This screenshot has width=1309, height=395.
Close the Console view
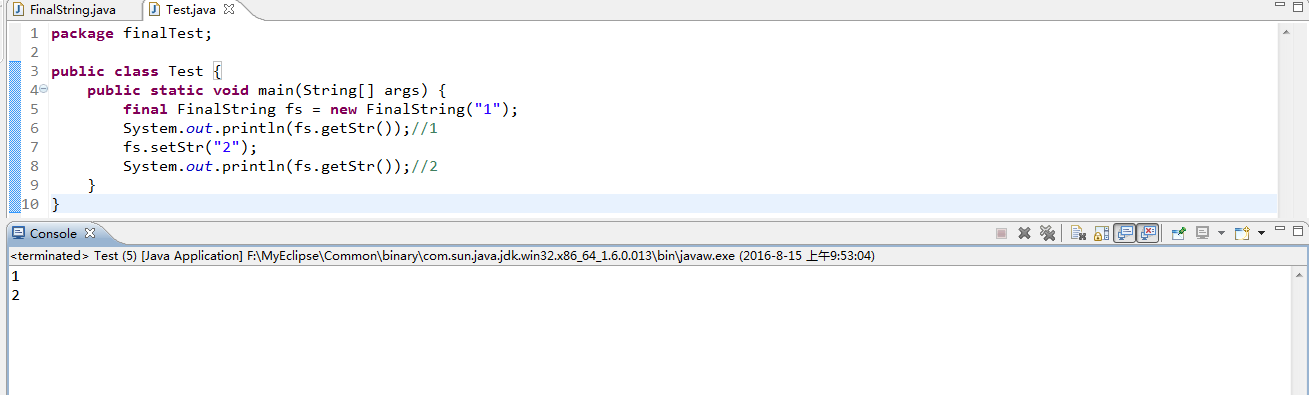coord(89,233)
